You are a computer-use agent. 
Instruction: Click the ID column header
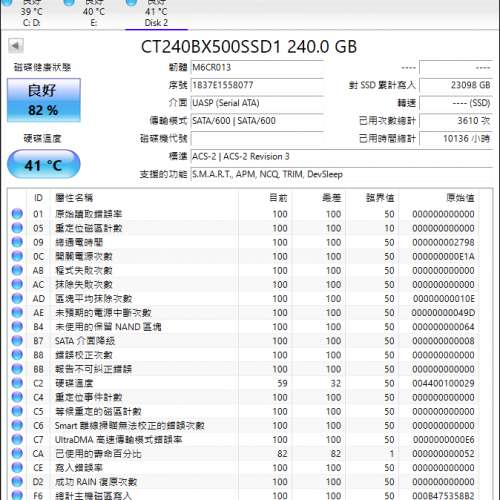click(x=38, y=198)
